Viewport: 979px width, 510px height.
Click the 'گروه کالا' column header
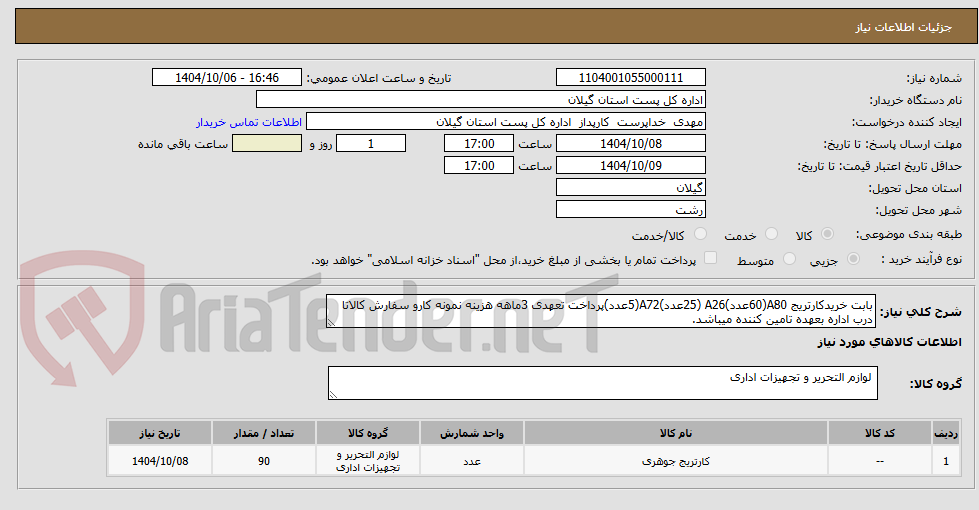[368, 433]
